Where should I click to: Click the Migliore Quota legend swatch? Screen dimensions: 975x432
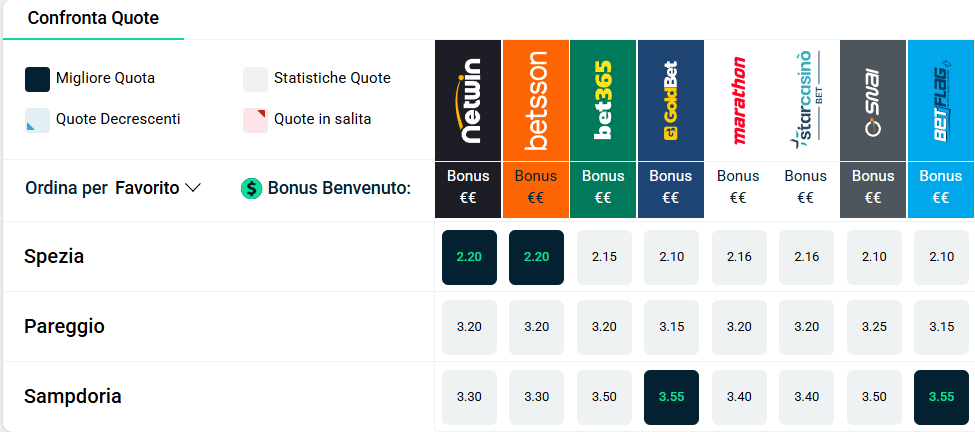(x=37, y=80)
